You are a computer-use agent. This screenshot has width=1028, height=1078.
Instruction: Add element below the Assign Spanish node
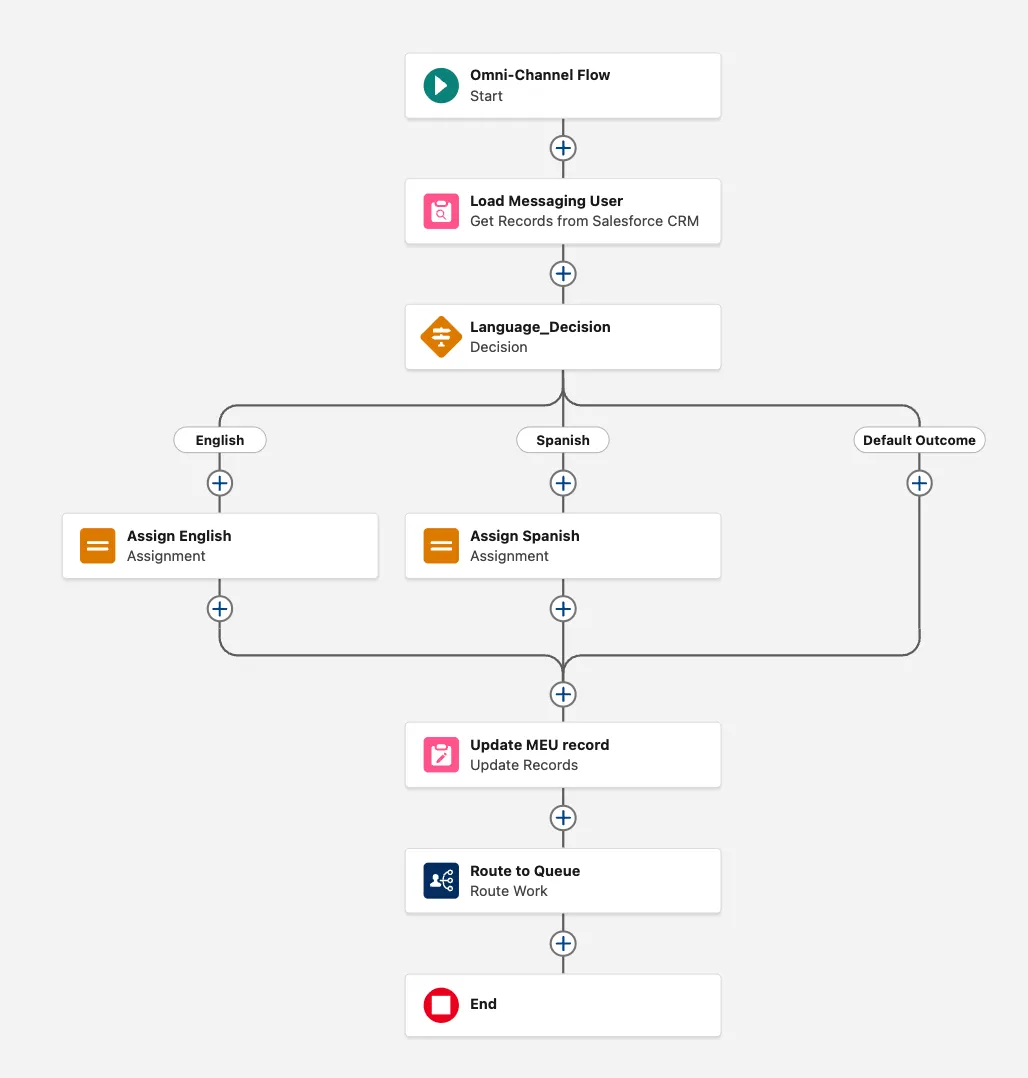[x=563, y=609]
